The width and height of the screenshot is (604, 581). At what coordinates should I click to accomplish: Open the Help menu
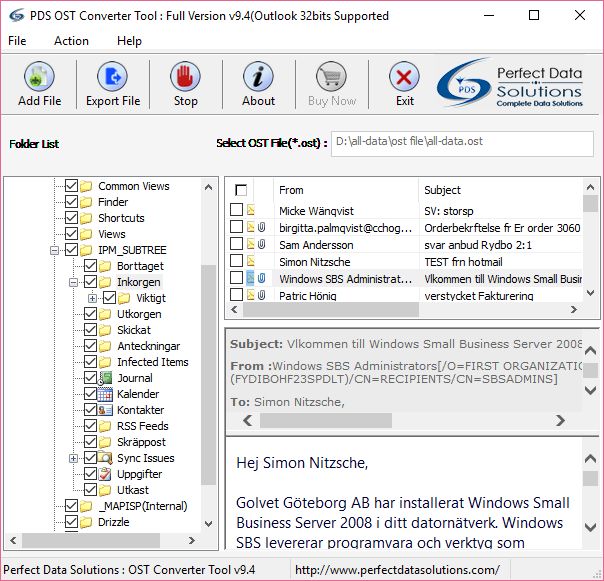129,41
